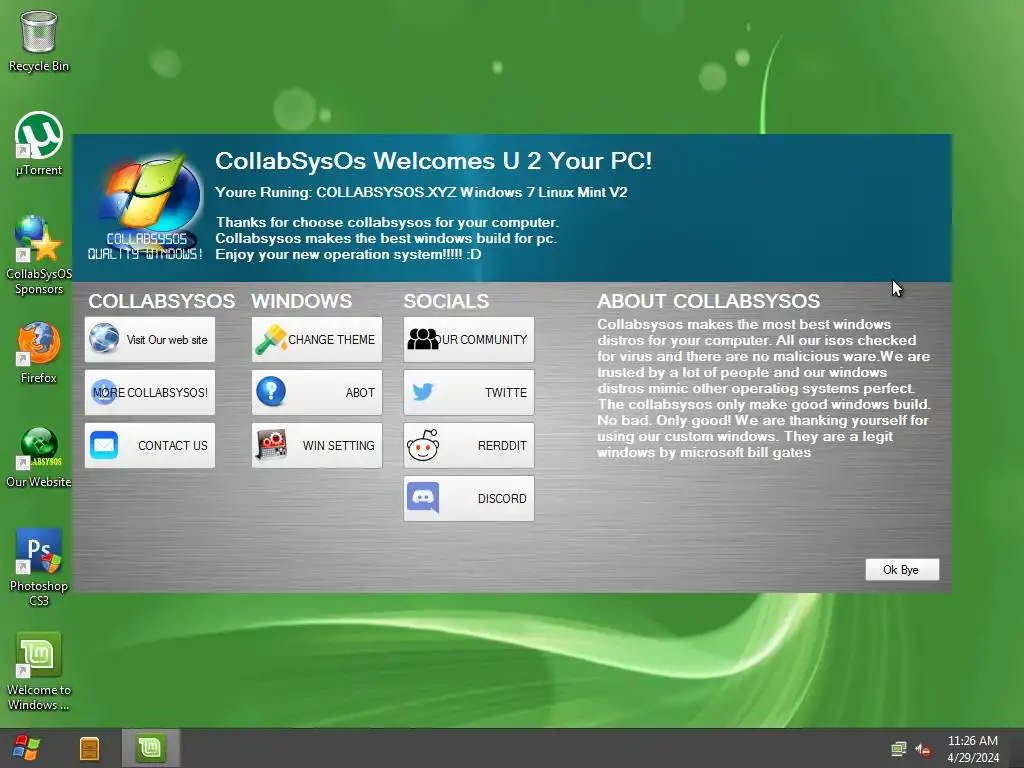Viewport: 1024px width, 768px height.
Task: Open the clock showing 11:26 AM
Action: pyautogui.click(x=973, y=741)
